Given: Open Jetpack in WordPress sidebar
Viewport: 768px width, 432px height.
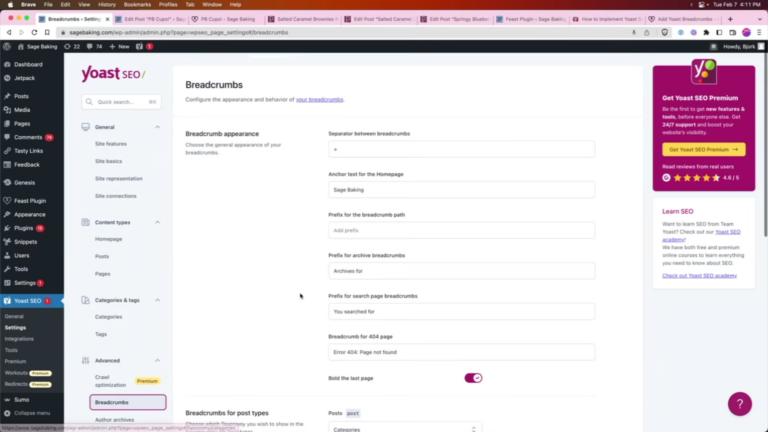Looking at the screenshot, I should tap(24, 78).
